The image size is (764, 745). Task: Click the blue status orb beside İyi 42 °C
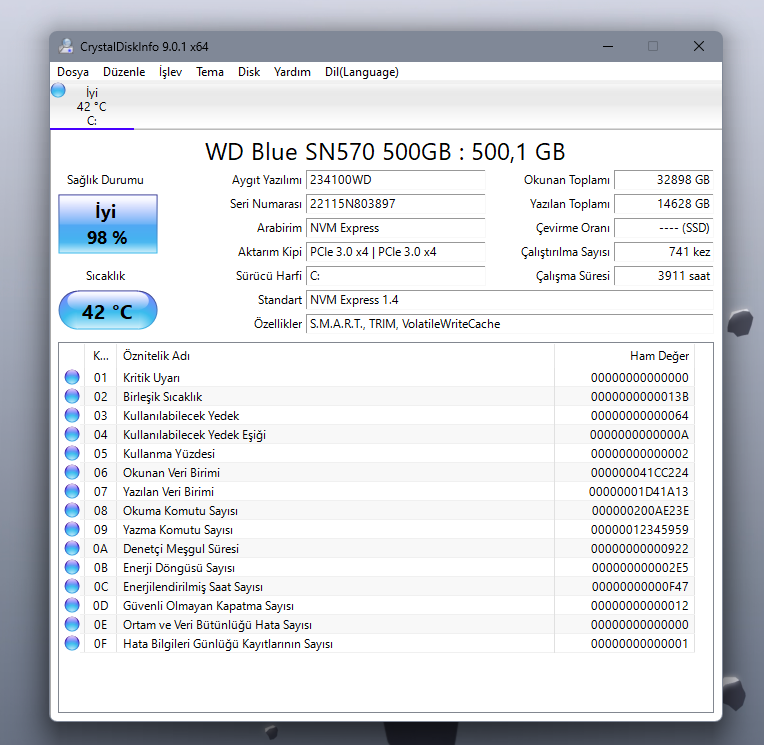pyautogui.click(x=58, y=91)
